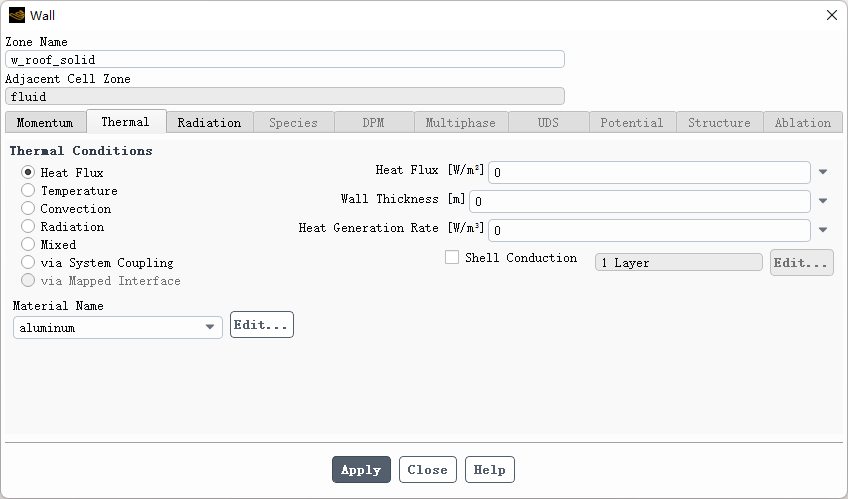The image size is (848, 499).
Task: Focus the Zone Name text field
Action: (285, 60)
